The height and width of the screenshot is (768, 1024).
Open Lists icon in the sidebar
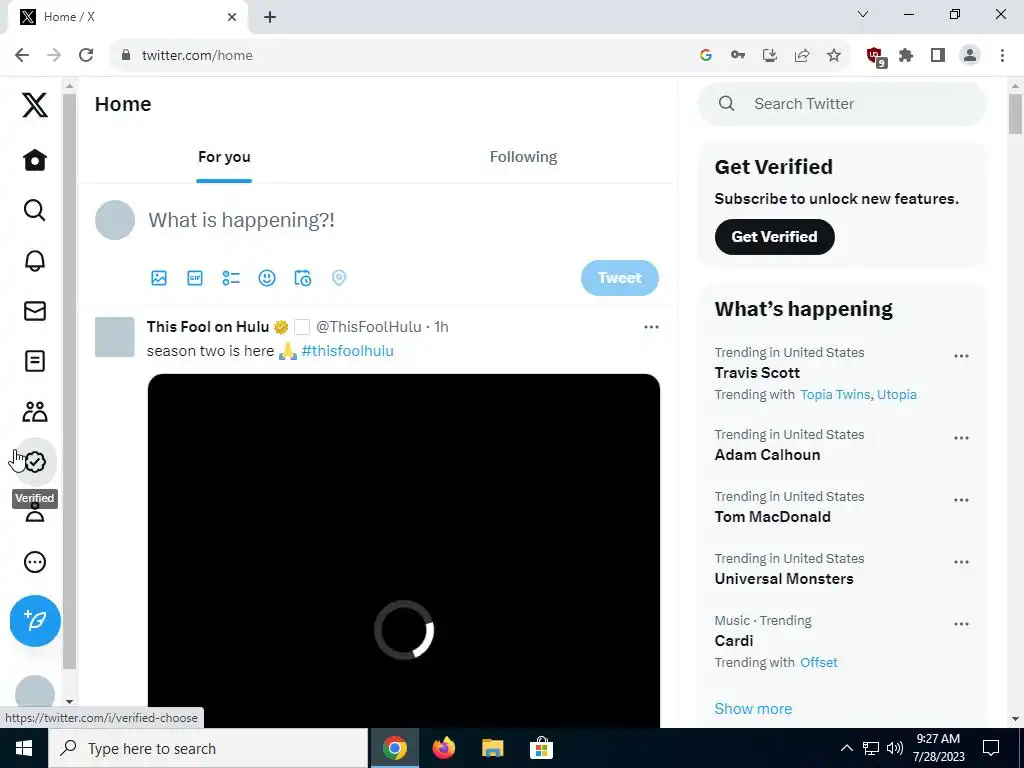[35, 361]
